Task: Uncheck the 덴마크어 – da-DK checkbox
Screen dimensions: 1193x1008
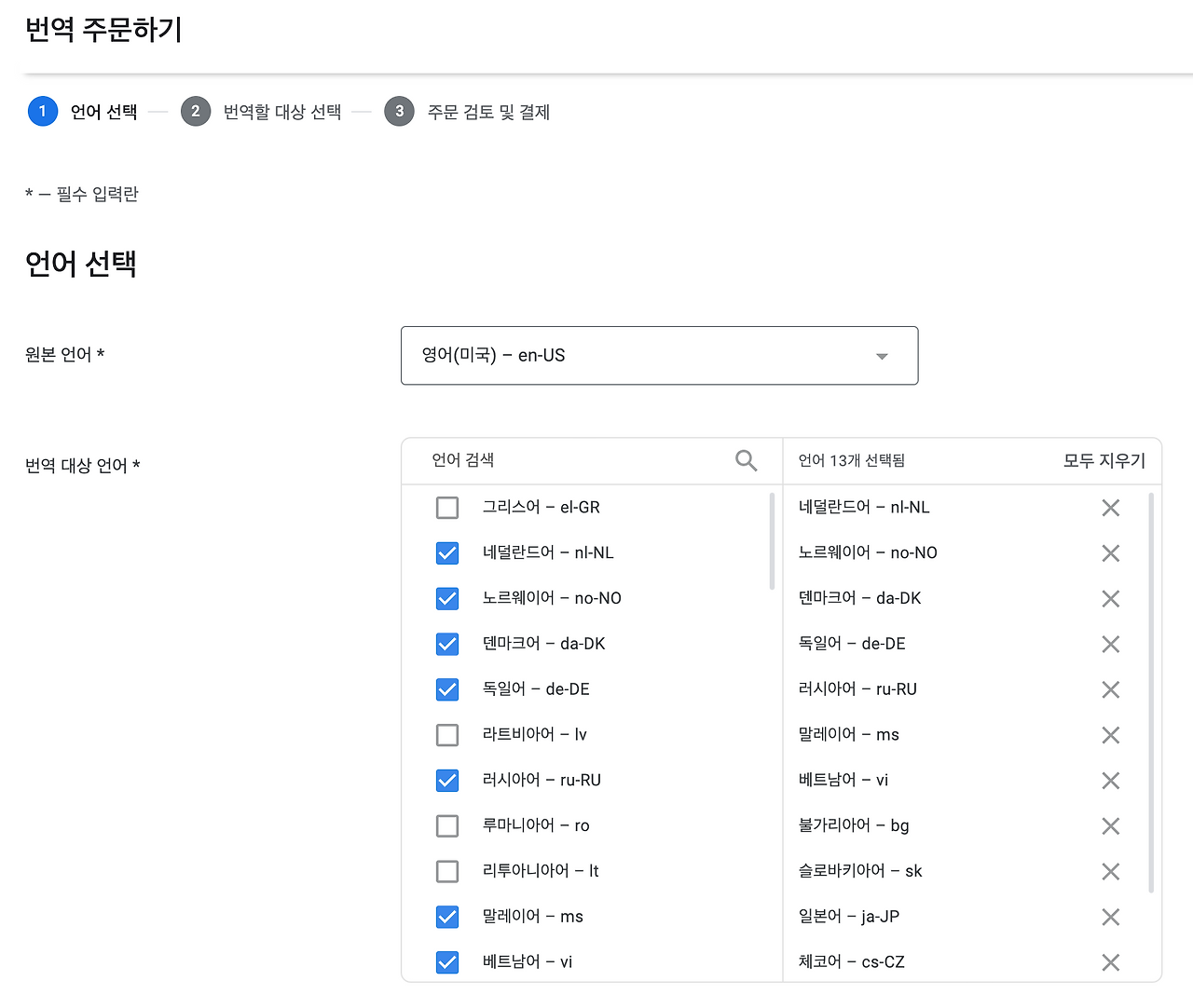Action: pyautogui.click(x=447, y=644)
